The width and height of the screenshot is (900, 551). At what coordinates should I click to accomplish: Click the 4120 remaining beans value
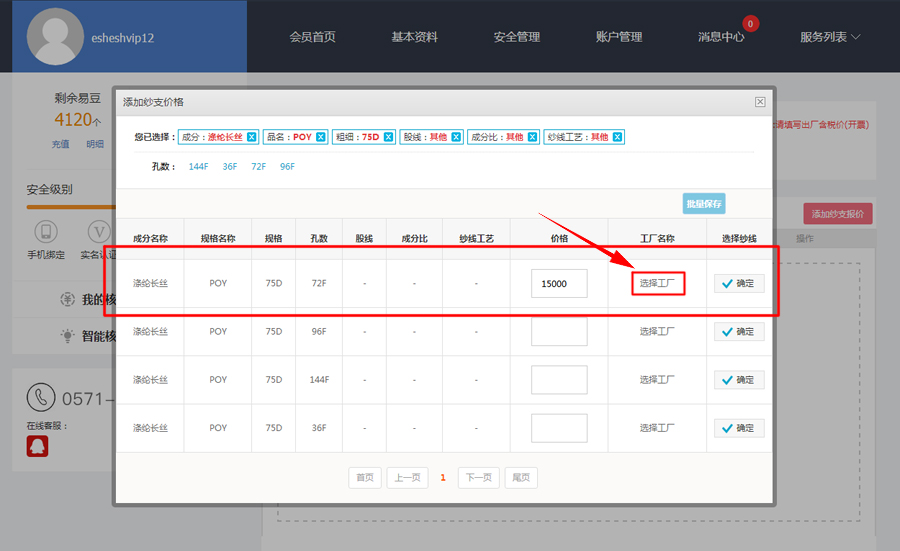73,119
